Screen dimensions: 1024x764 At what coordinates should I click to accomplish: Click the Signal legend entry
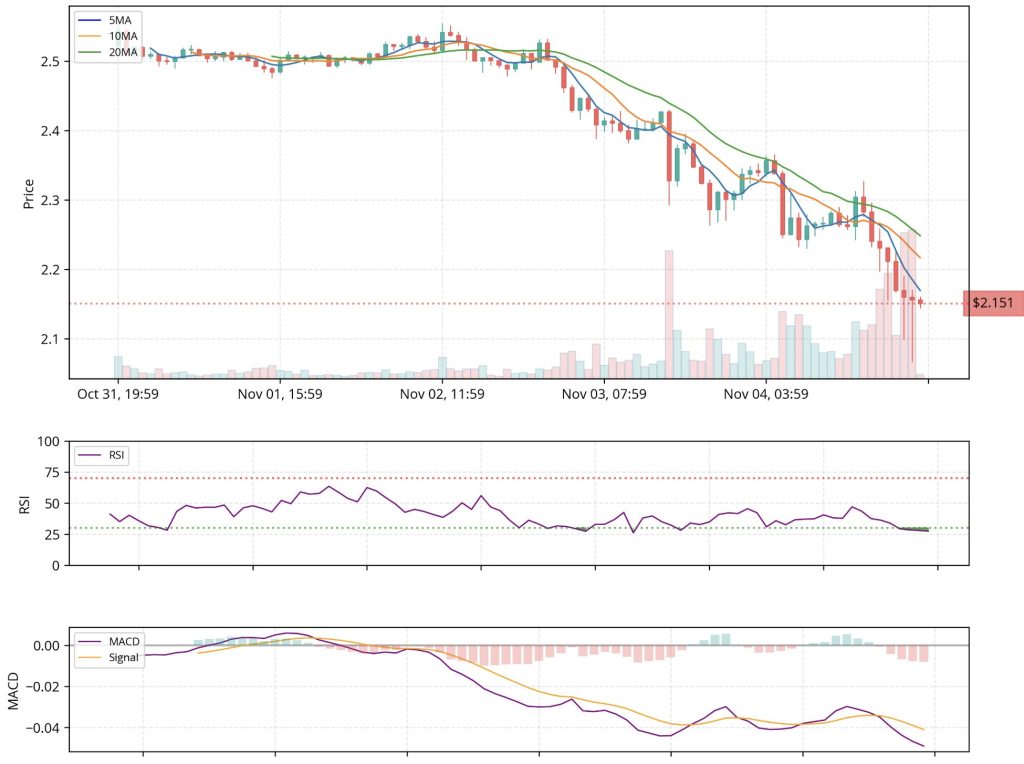[x=108, y=657]
